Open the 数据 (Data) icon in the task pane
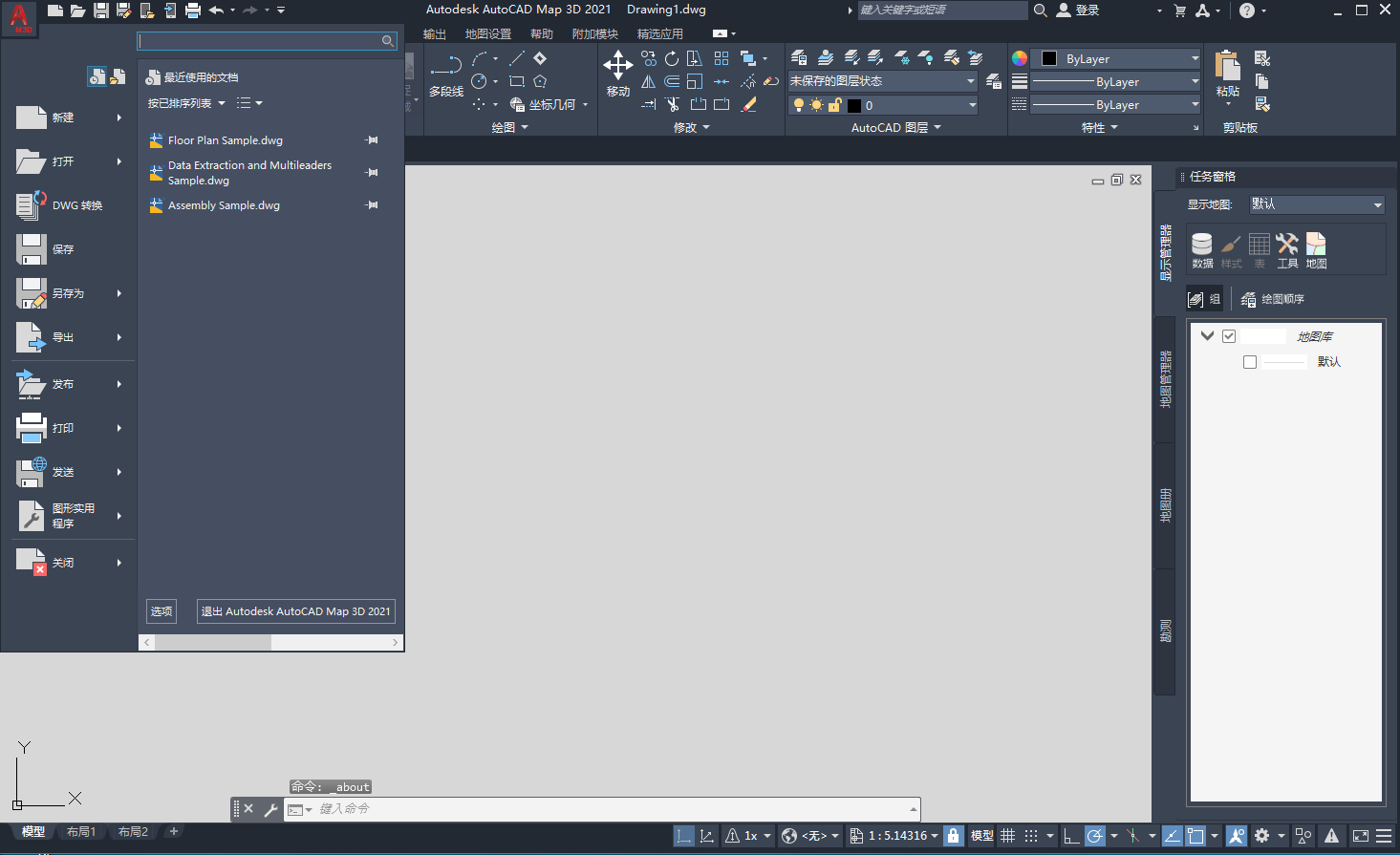The height and width of the screenshot is (855, 1400). pyautogui.click(x=1202, y=250)
